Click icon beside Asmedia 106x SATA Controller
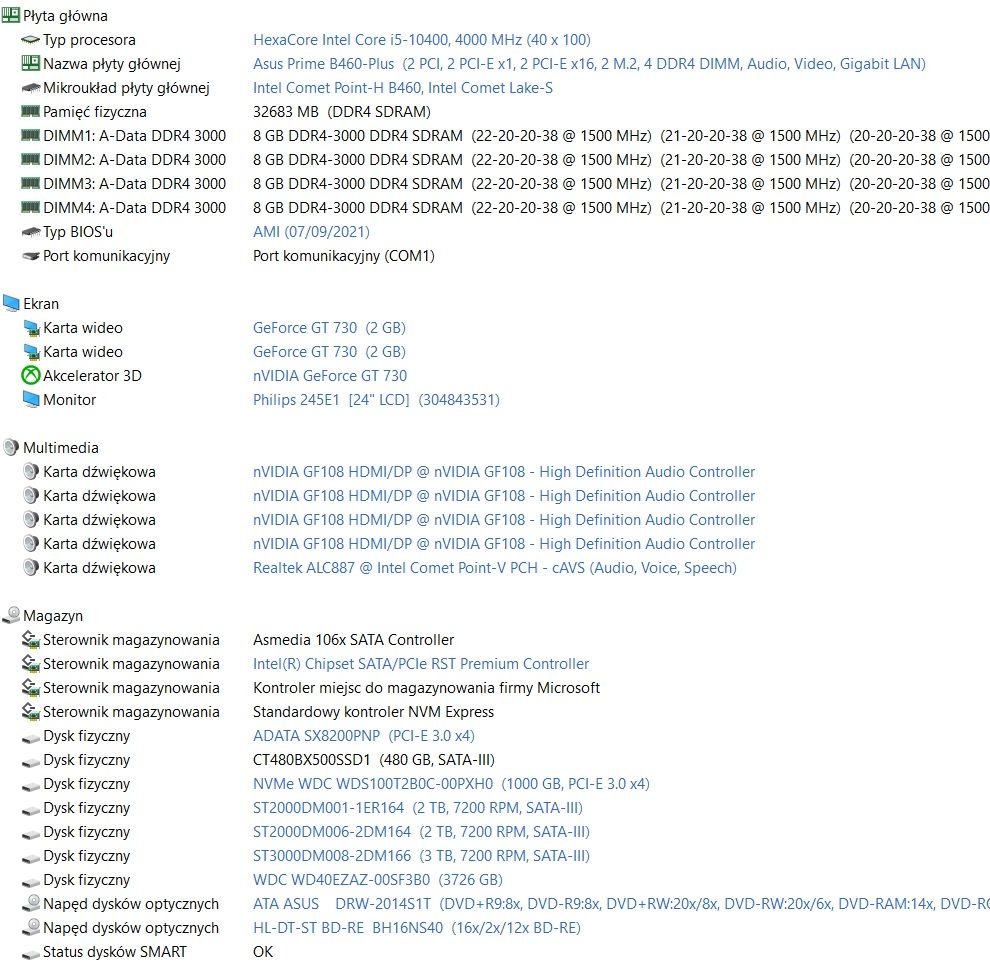 click(30, 640)
